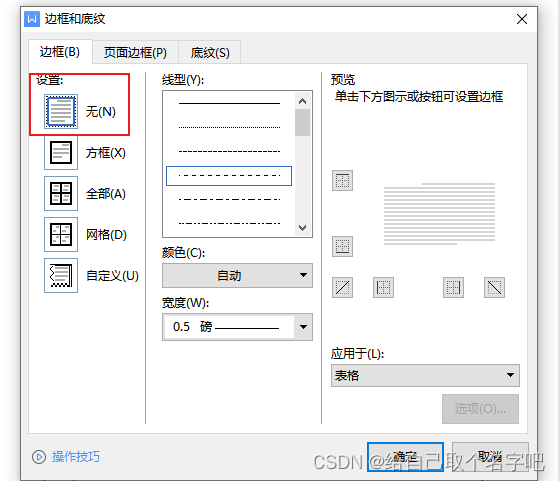
Task: Confirm with the 确定 button
Action: click(405, 457)
